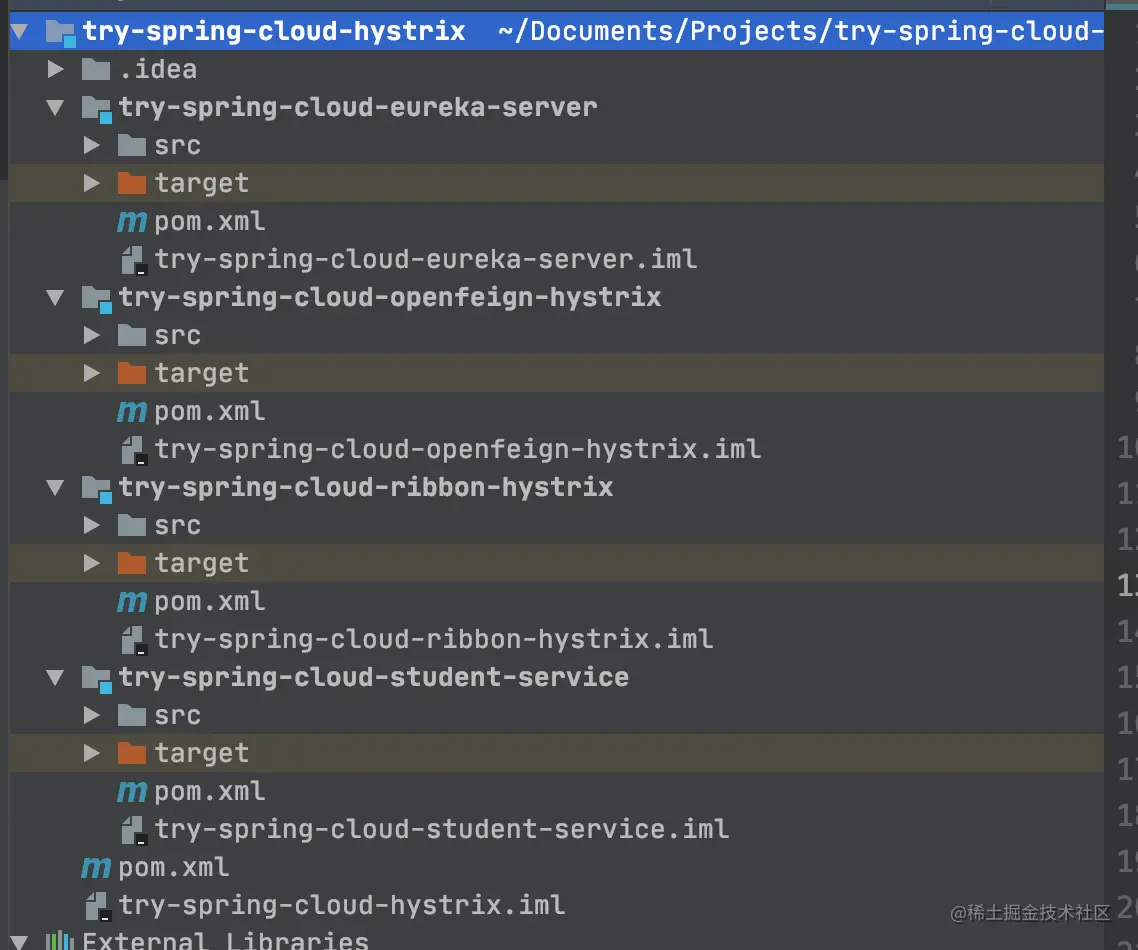Click the try-spring-cloud-student-service.iml file icon
The image size is (1138, 950).
pos(134,831)
